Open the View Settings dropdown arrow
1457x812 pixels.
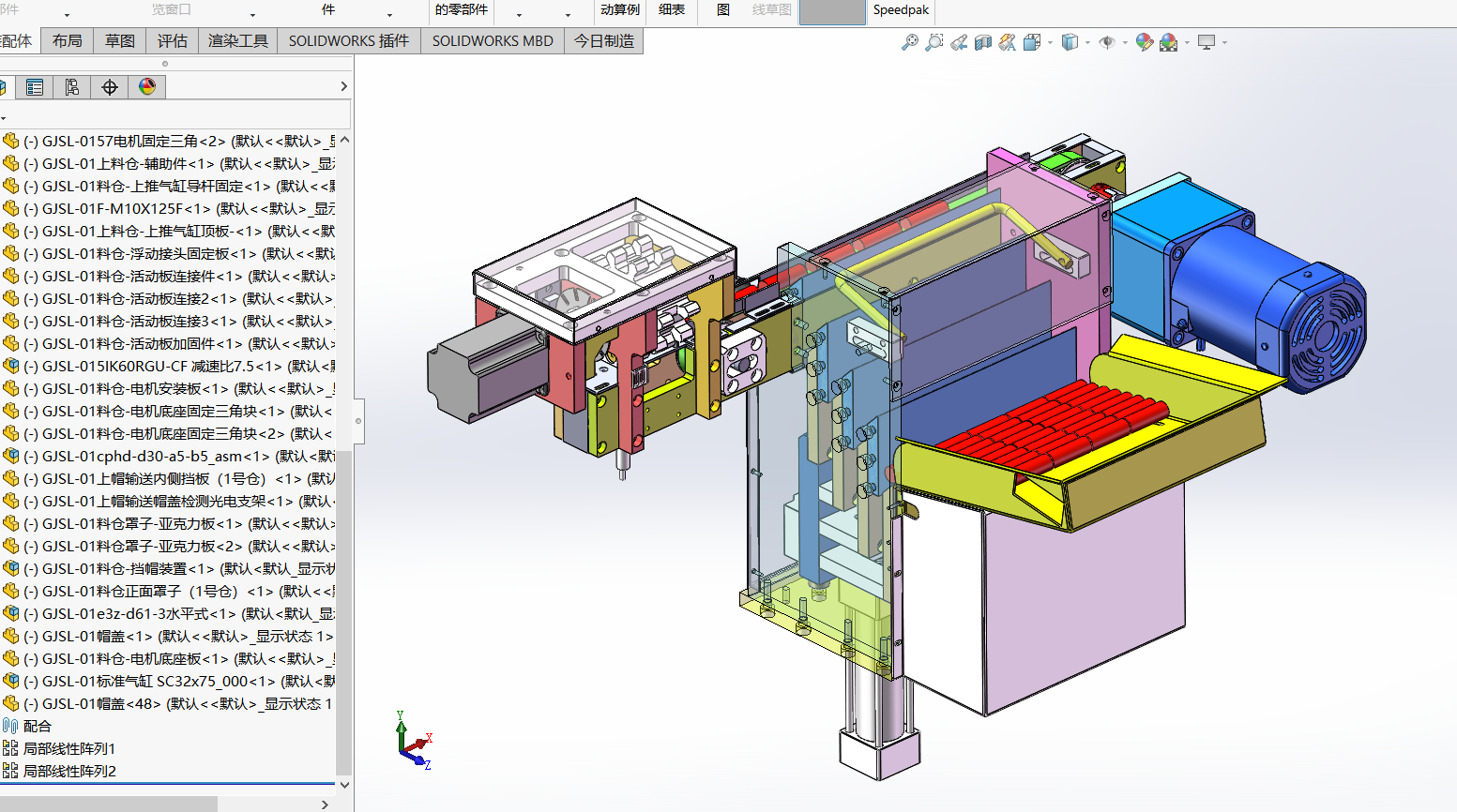coord(1224,42)
